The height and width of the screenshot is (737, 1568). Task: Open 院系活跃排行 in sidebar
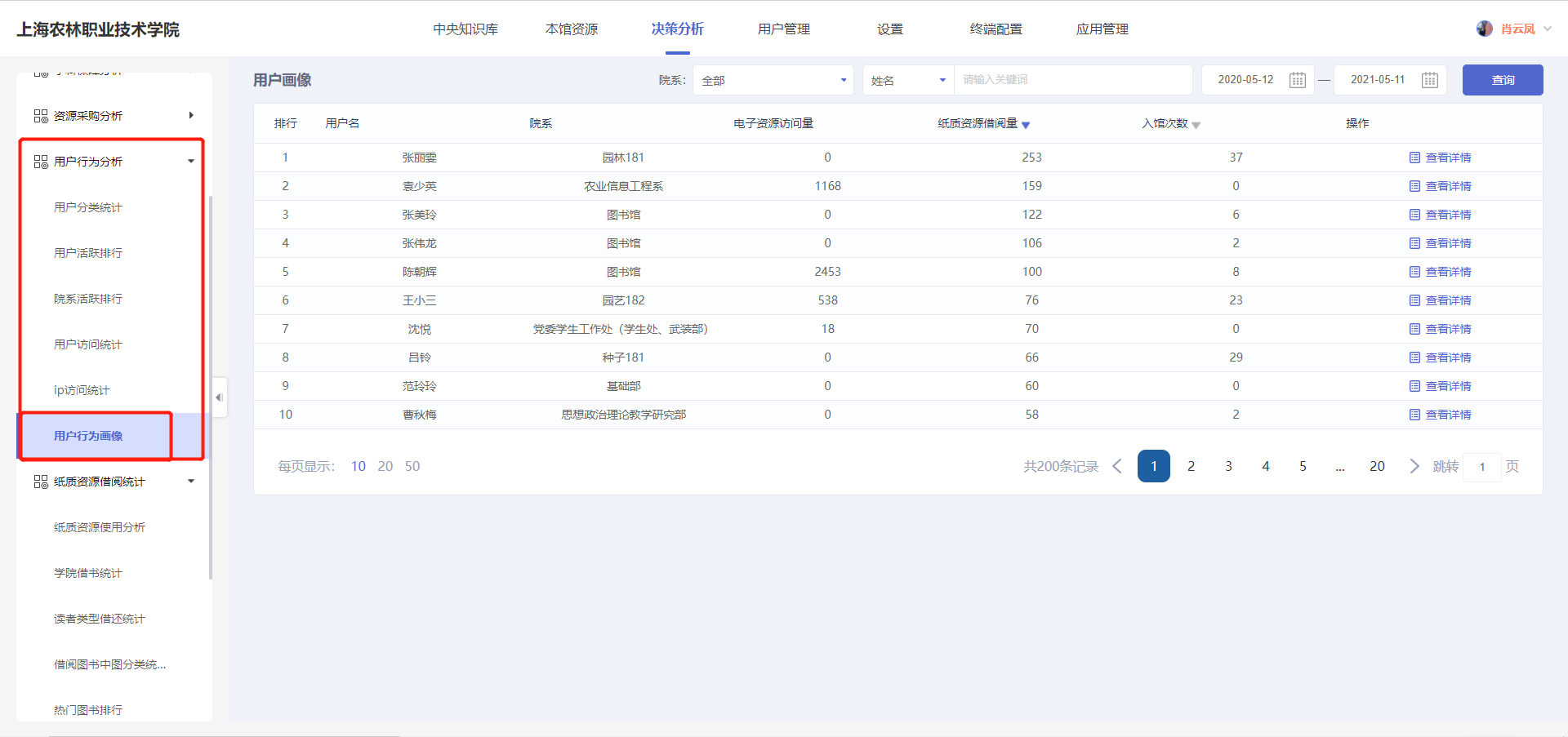[x=88, y=299]
